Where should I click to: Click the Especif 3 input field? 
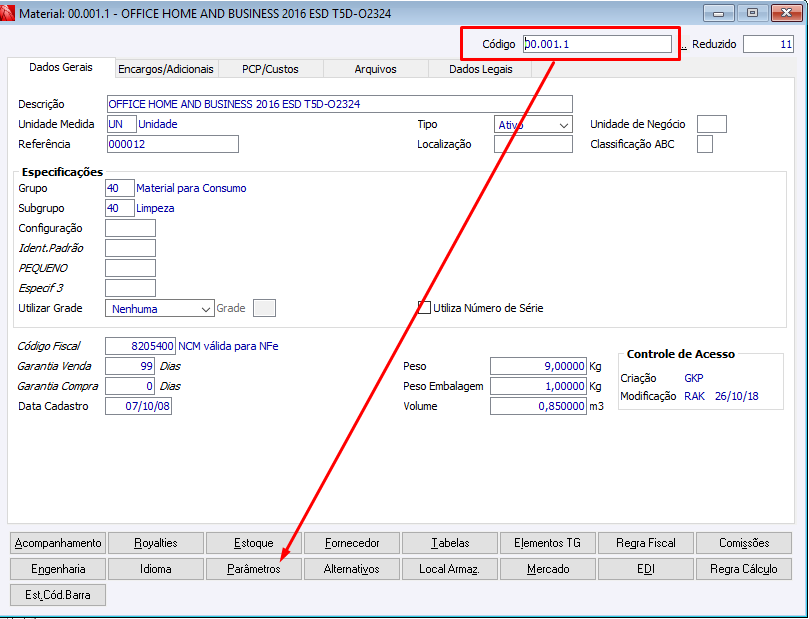130,288
